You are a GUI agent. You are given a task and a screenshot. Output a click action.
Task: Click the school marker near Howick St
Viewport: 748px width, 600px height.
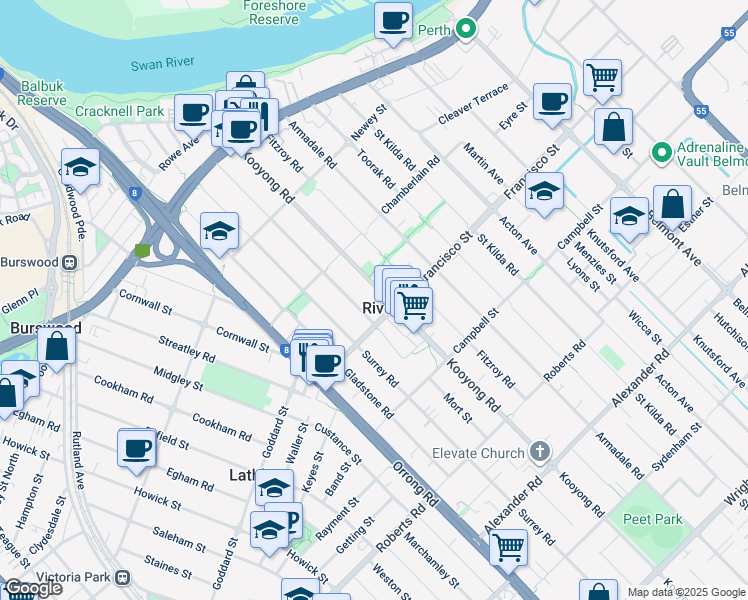pyautogui.click(x=269, y=532)
